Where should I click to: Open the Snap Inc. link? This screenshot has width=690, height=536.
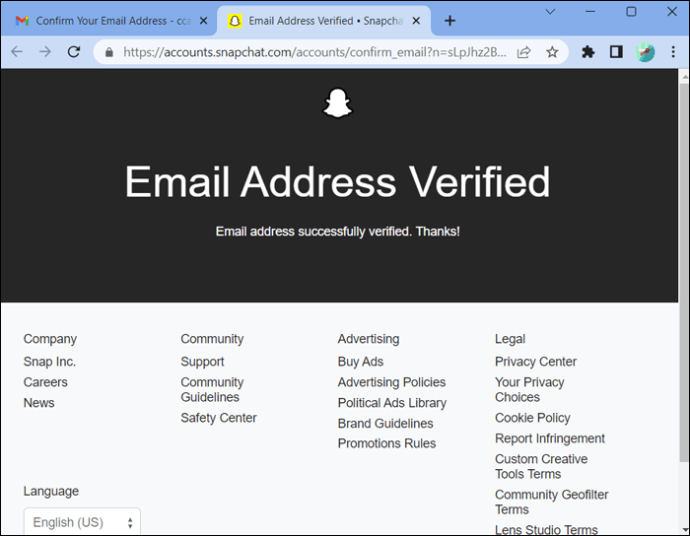coord(49,362)
